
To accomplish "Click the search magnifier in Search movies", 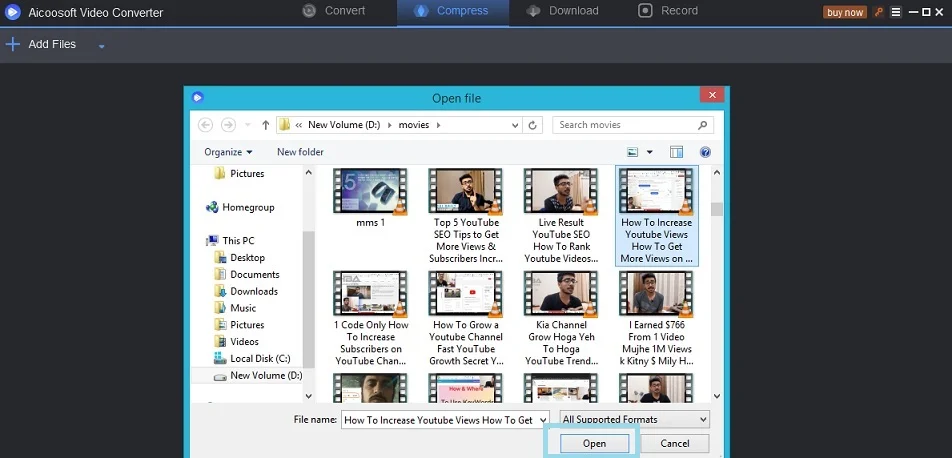I will point(703,125).
